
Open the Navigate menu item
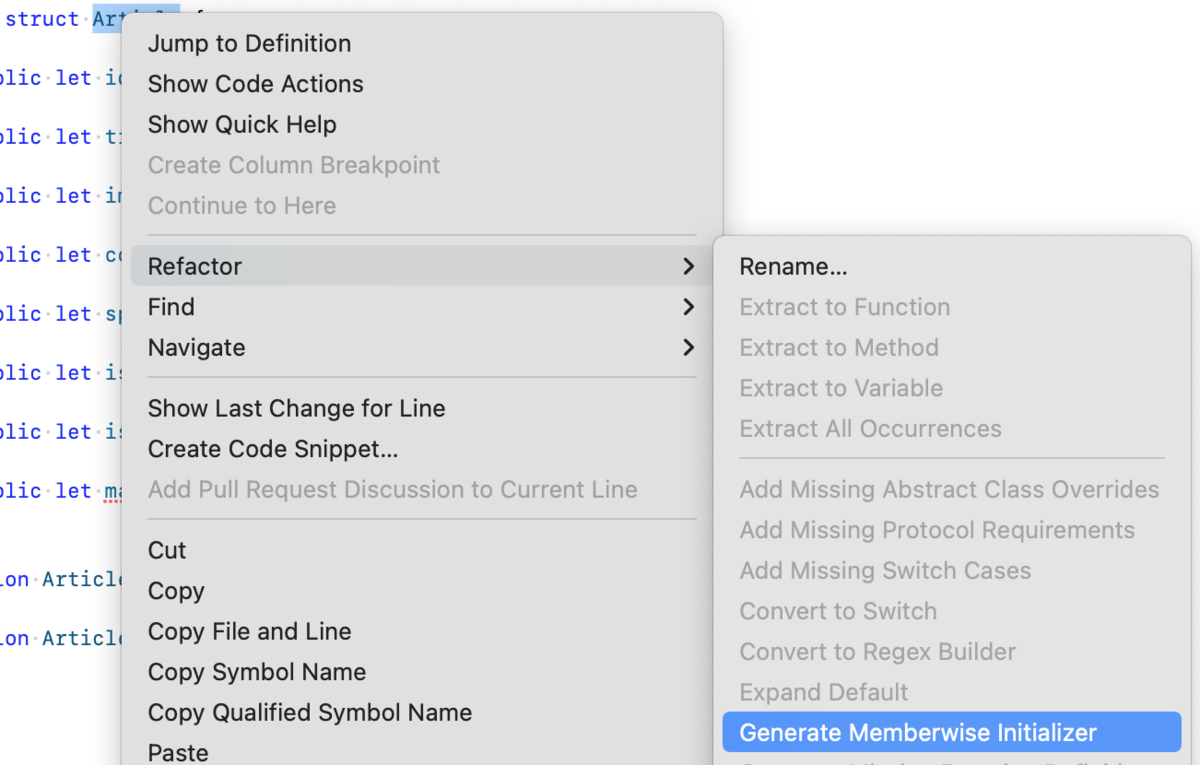(196, 347)
